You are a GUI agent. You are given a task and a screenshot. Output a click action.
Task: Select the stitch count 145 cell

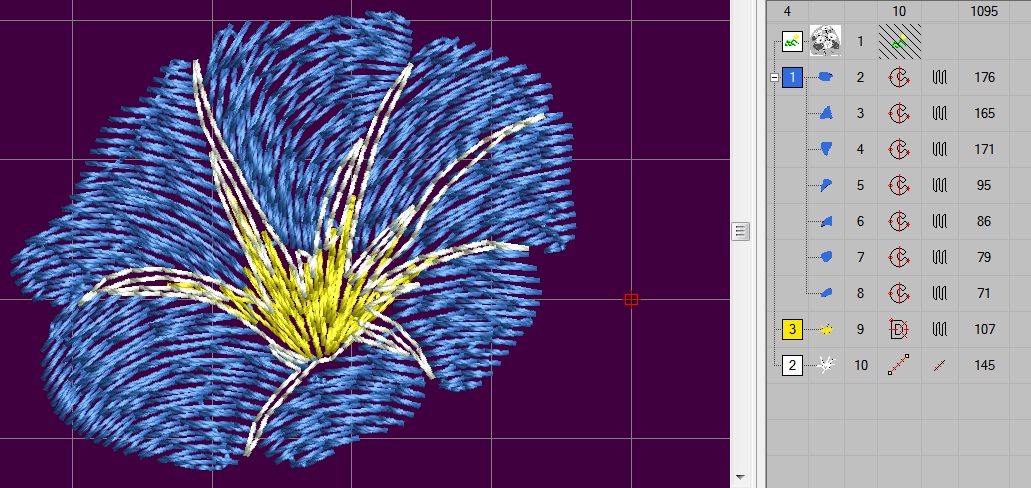pyautogui.click(x=984, y=365)
